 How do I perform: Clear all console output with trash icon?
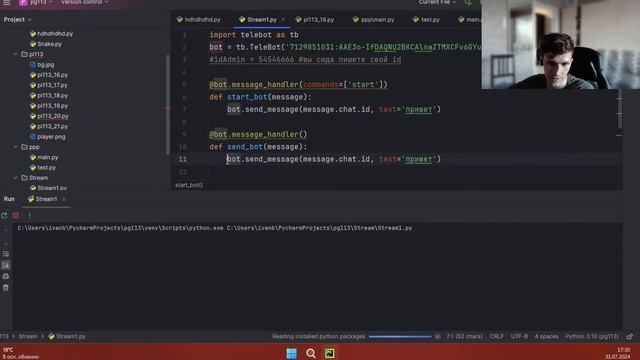pos(6,288)
